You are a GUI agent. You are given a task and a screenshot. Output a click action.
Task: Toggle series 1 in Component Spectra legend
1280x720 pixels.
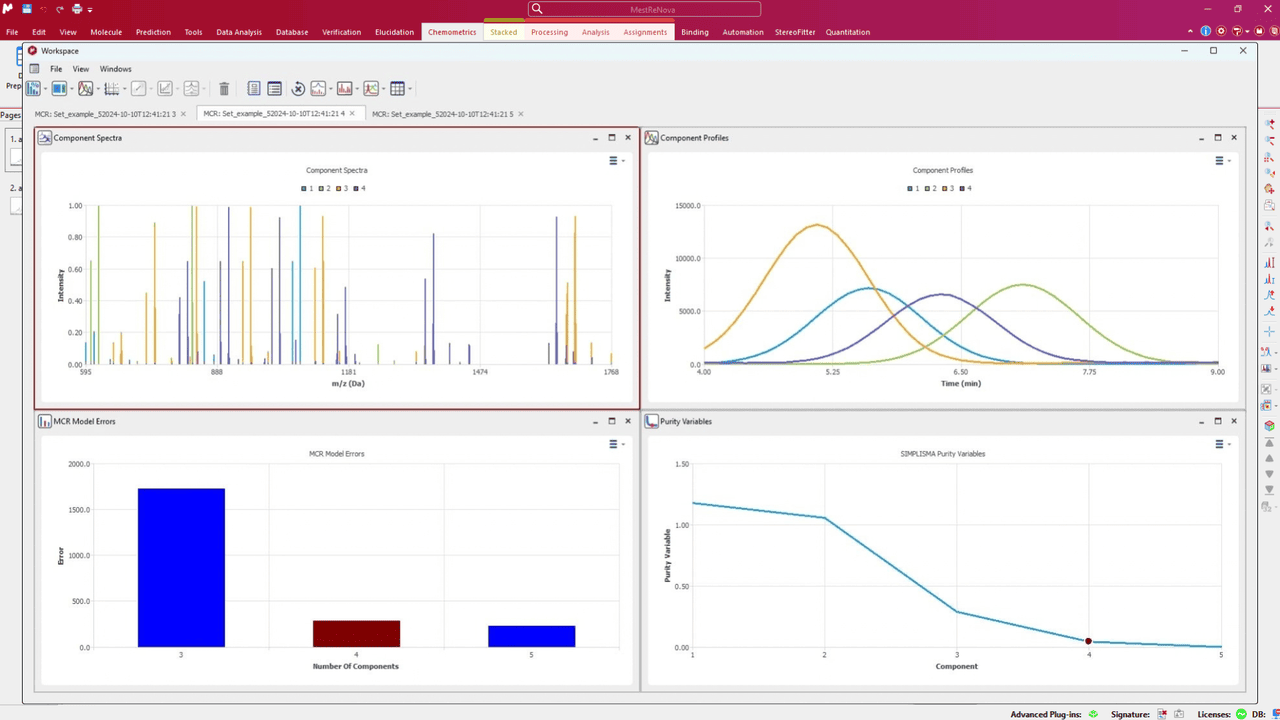(307, 188)
